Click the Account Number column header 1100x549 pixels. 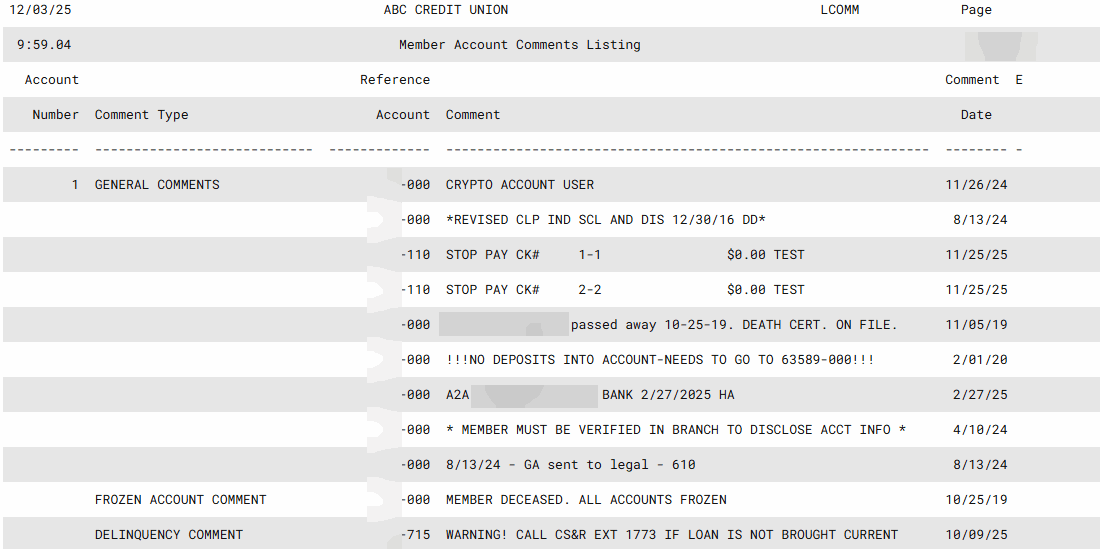[53, 97]
